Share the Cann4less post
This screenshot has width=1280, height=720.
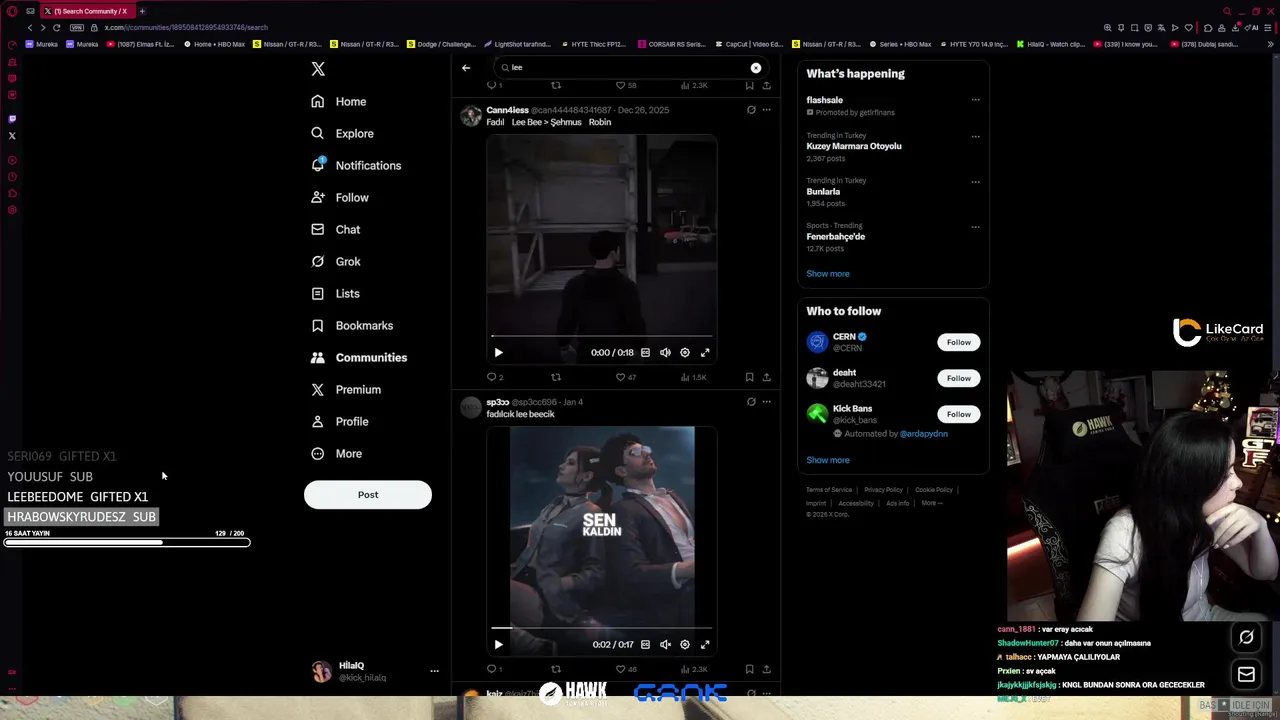(767, 377)
